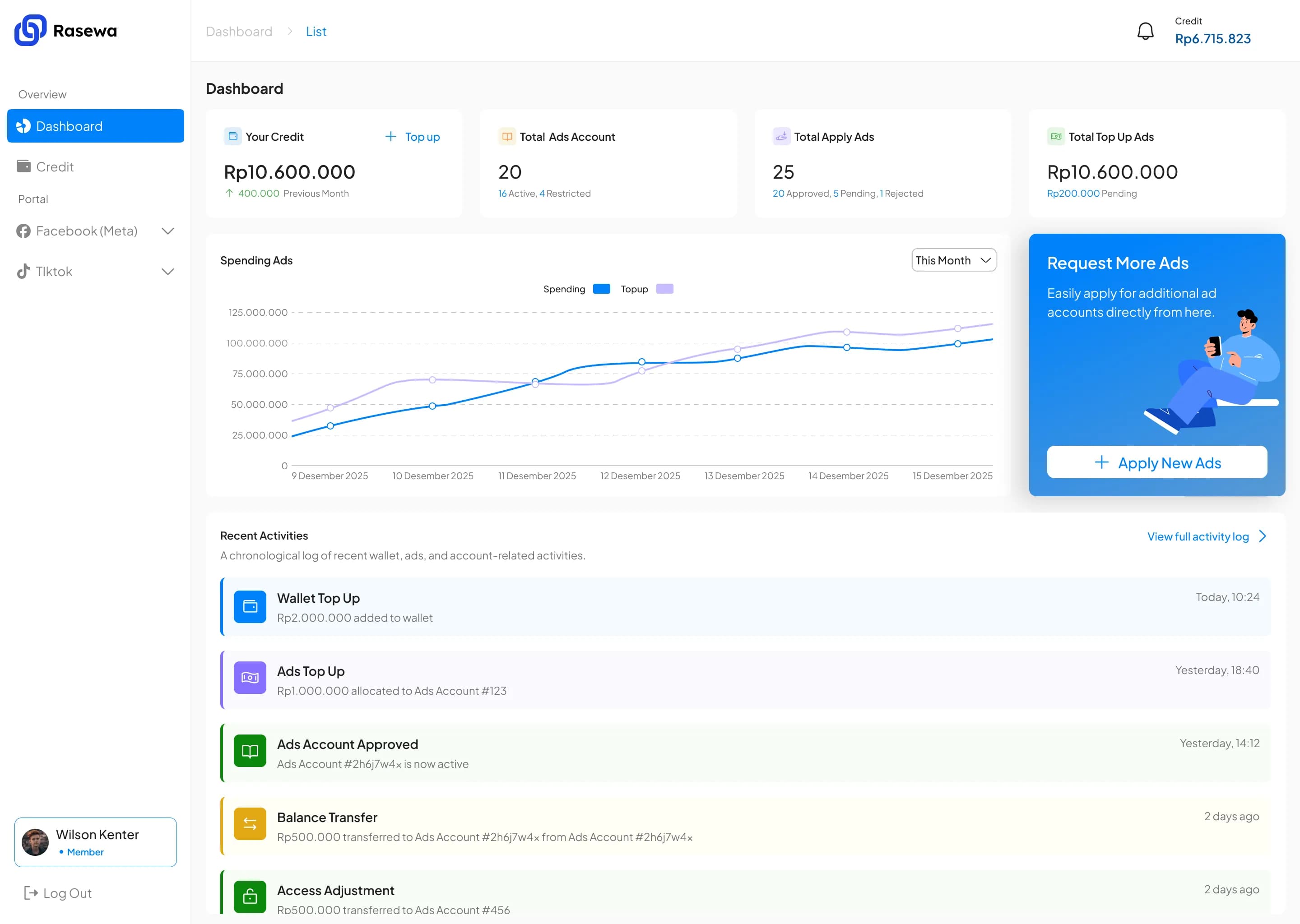Click the Log Out label
This screenshot has width=1300, height=924.
(x=67, y=893)
